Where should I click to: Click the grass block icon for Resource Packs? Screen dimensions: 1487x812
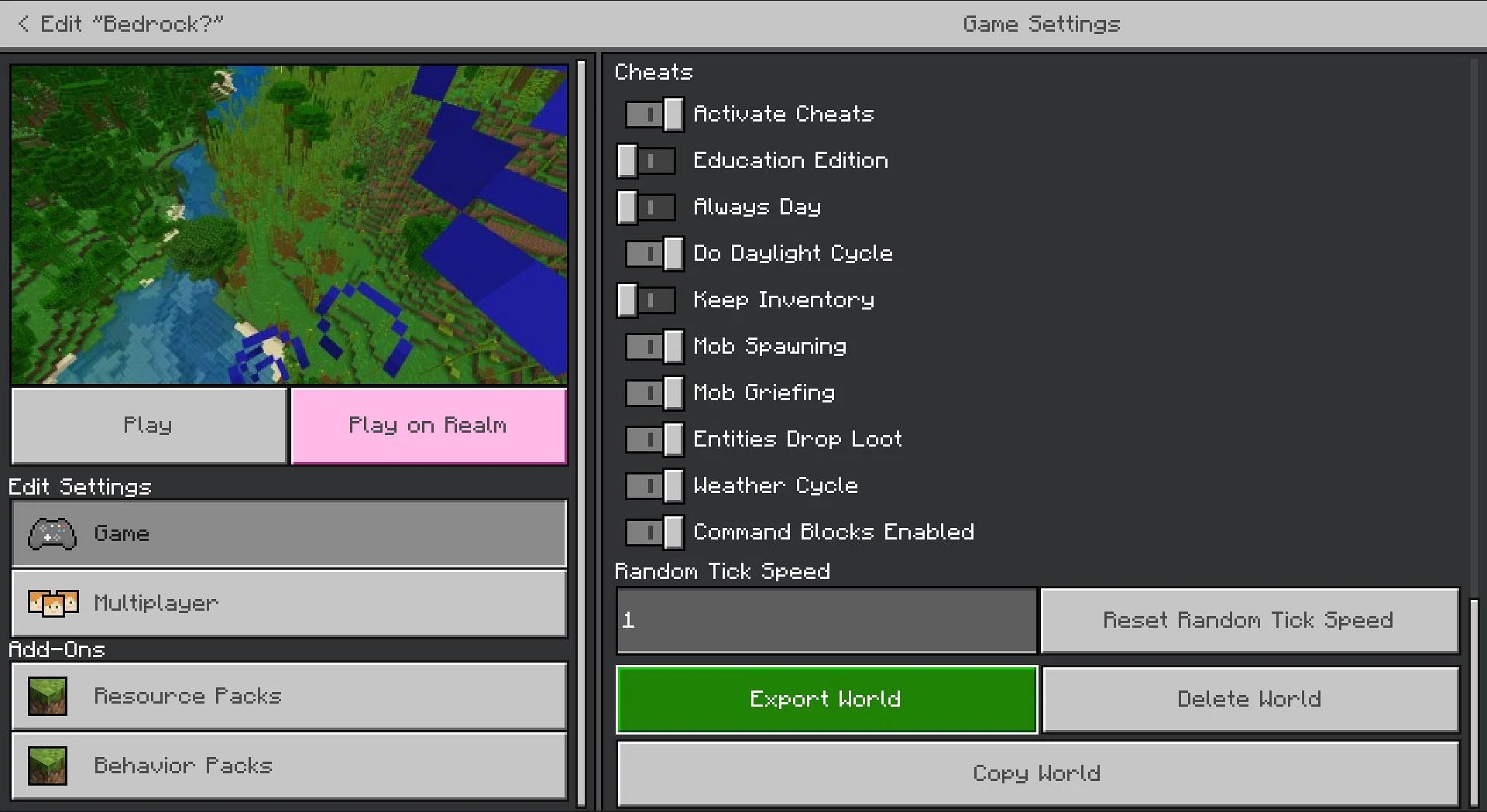47,695
